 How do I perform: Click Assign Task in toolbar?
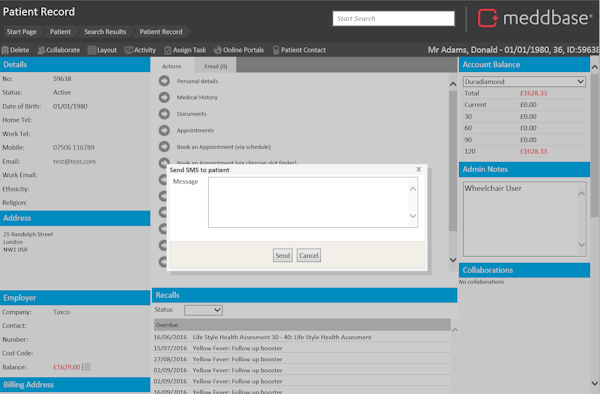(x=185, y=50)
